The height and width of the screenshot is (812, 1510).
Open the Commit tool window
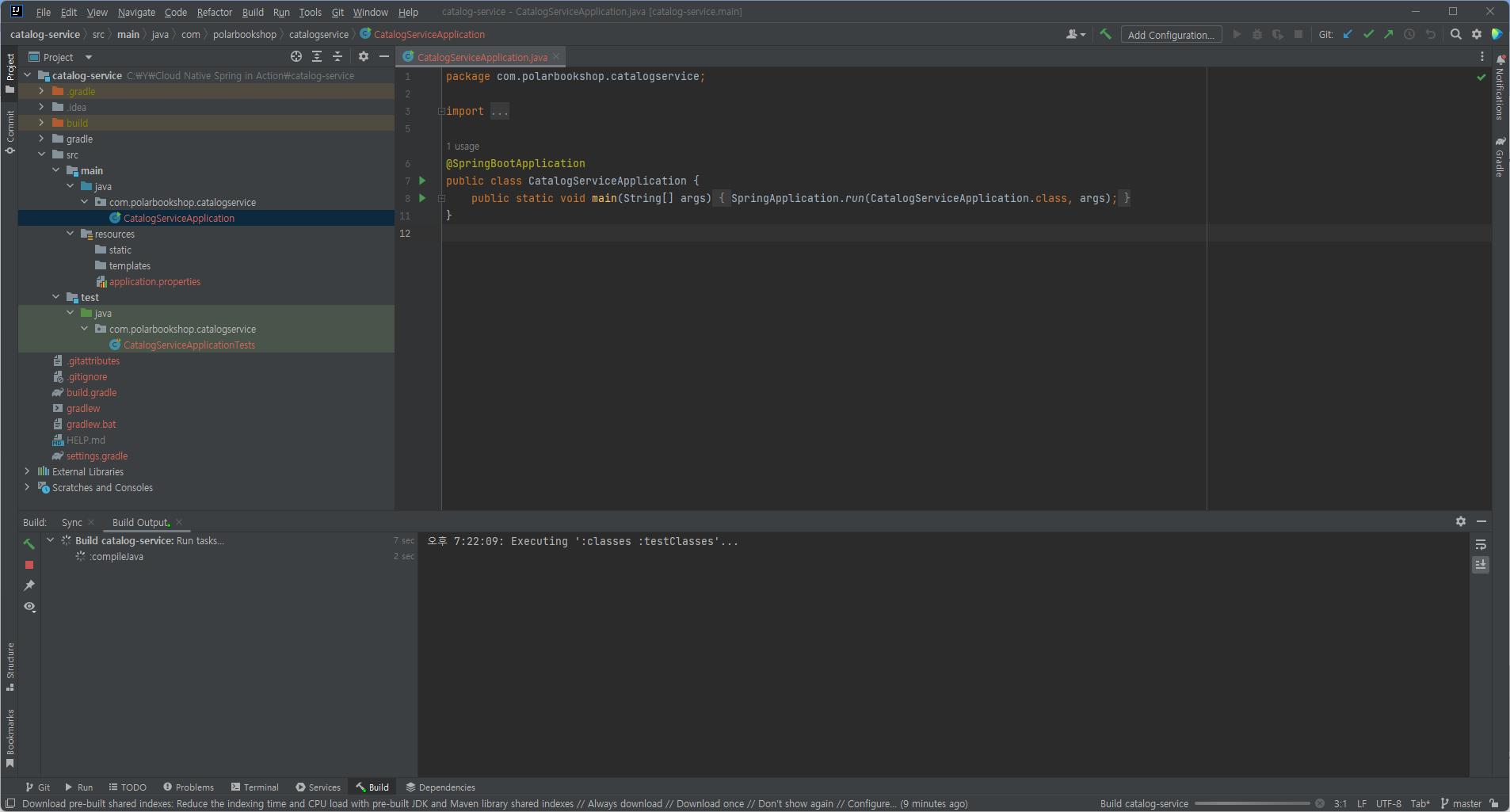(10, 132)
